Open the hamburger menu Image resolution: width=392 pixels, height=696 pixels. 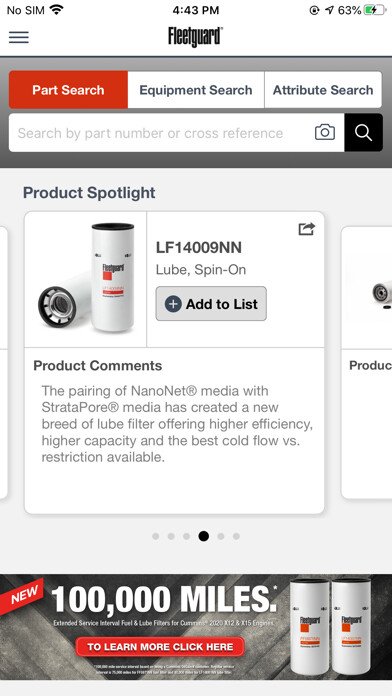point(19,37)
